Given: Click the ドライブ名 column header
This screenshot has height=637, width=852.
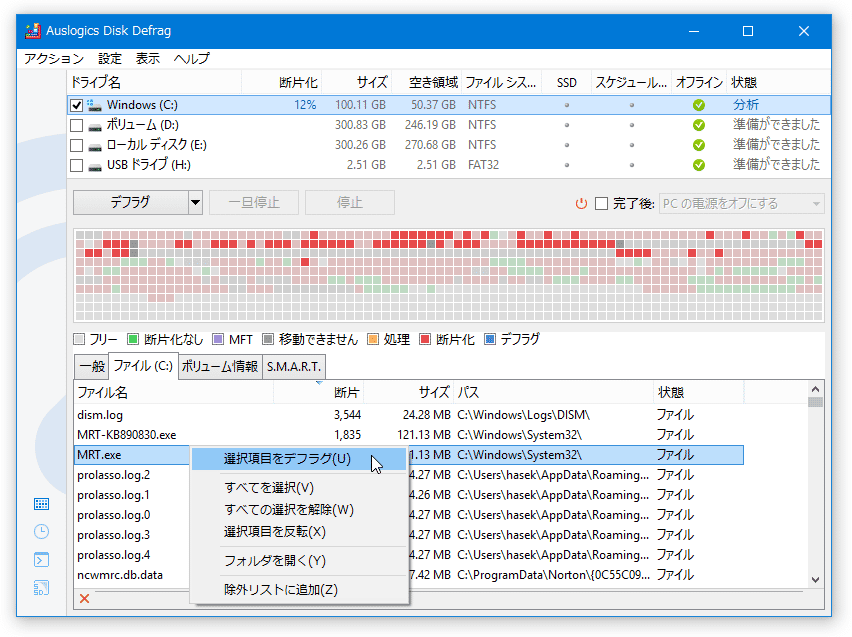Looking at the screenshot, I should click(155, 83).
